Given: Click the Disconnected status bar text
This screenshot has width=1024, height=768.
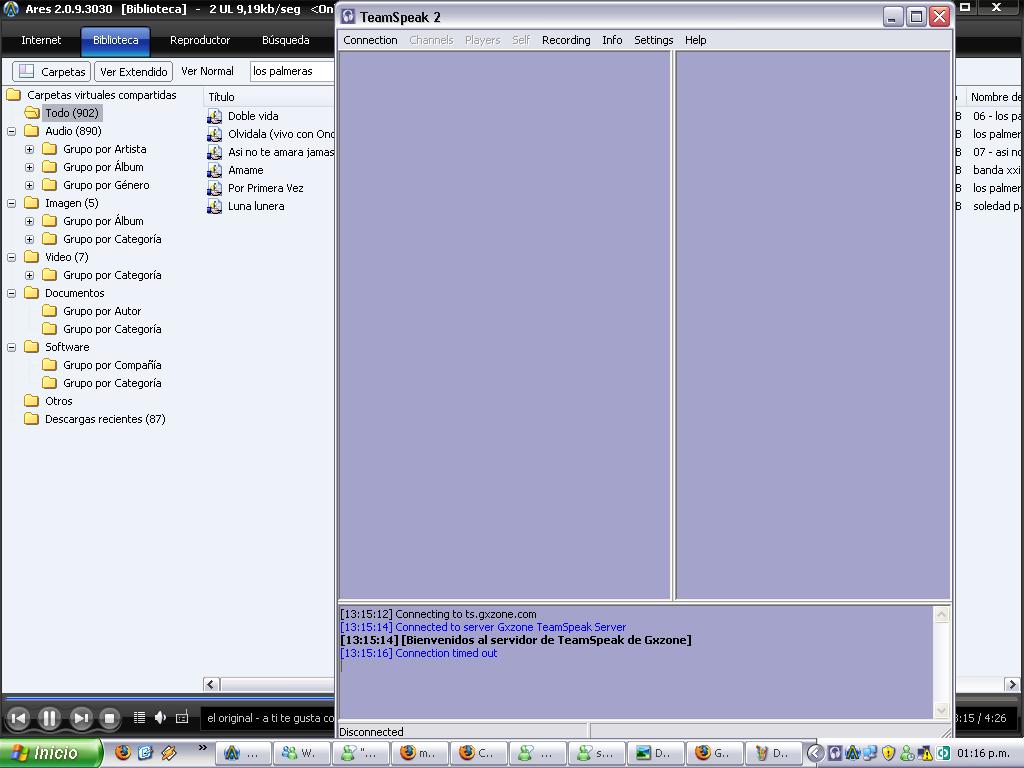Looking at the screenshot, I should point(372,732).
